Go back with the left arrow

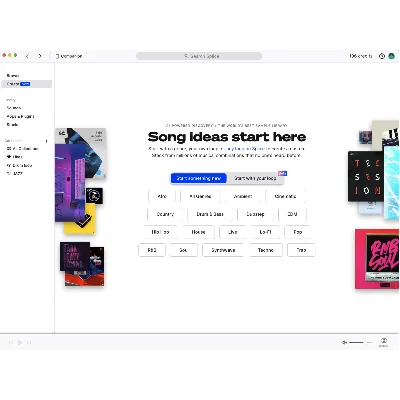[x=27, y=56]
